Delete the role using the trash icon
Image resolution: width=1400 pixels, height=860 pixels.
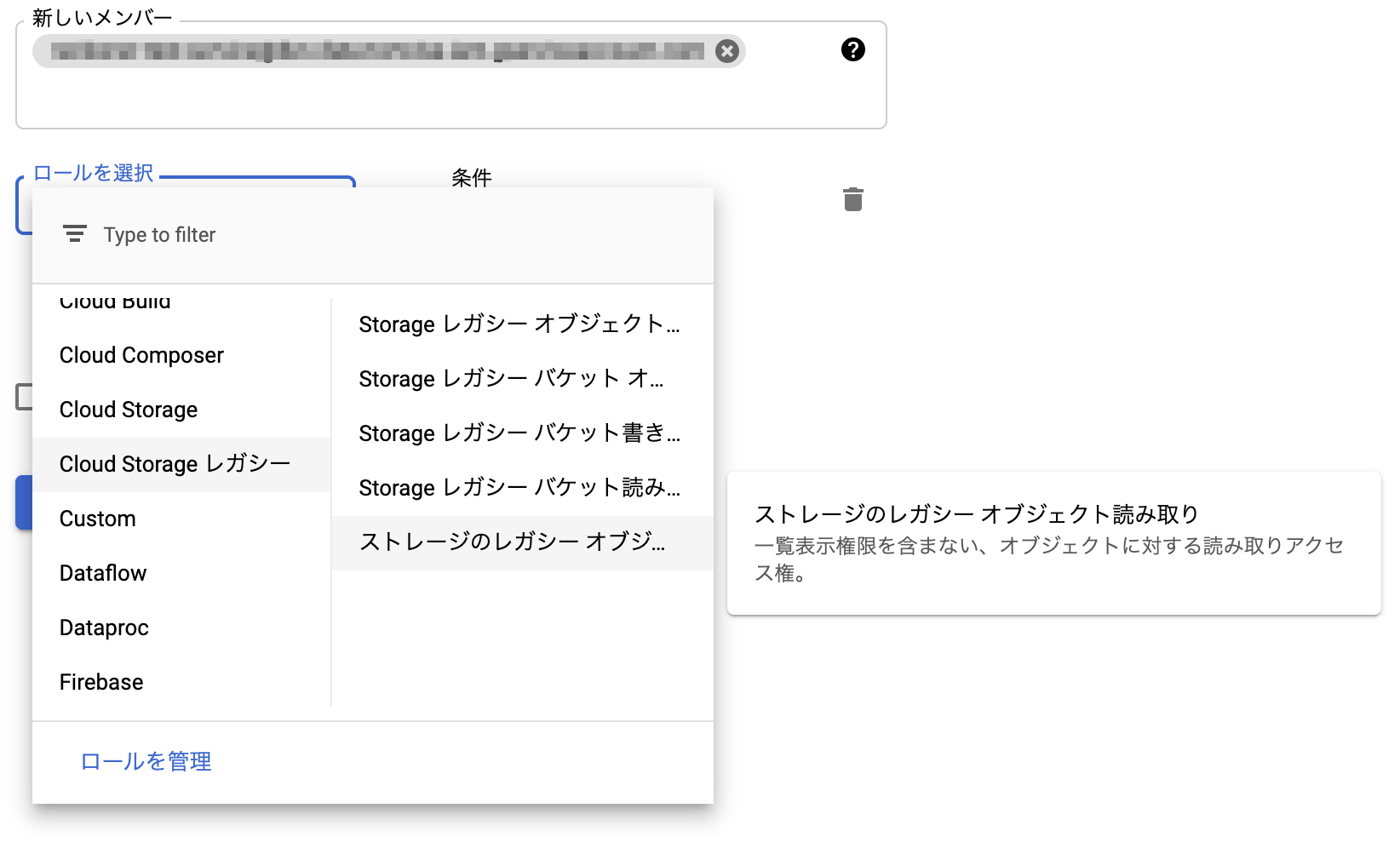pos(852,199)
